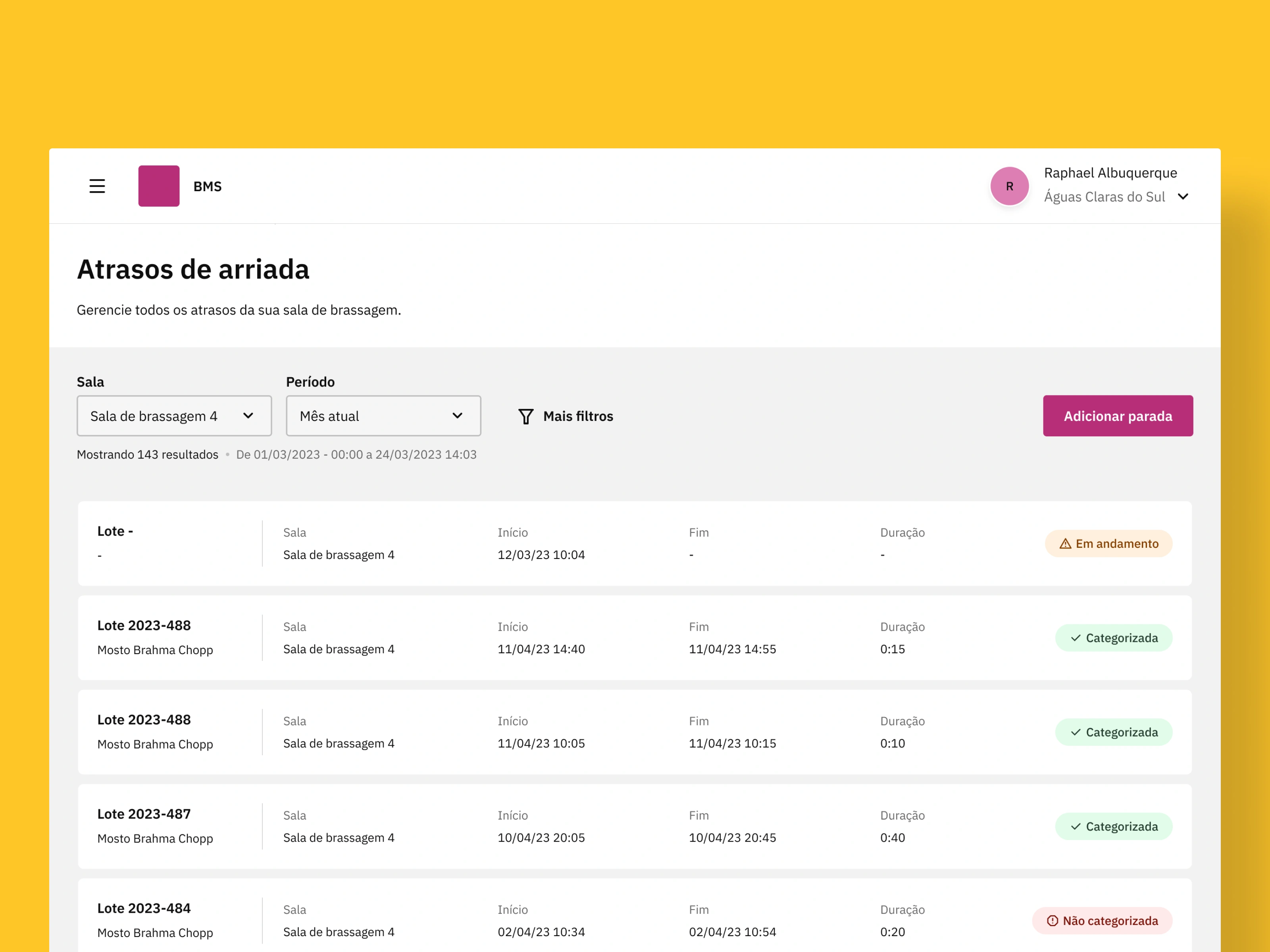1270x952 pixels.
Task: Open the R user avatar
Action: click(x=1009, y=186)
